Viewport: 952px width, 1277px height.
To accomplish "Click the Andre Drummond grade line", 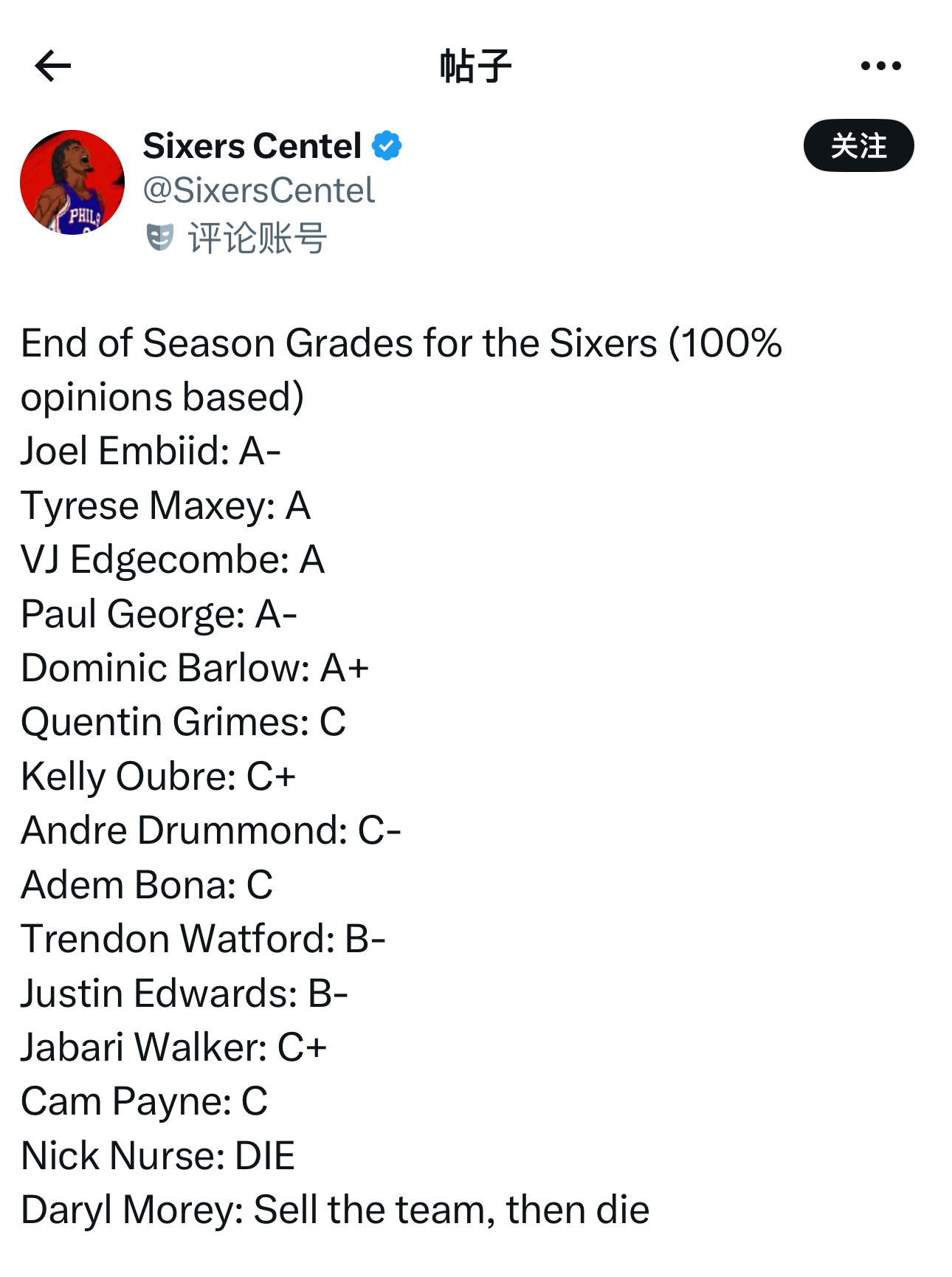I will [211, 830].
